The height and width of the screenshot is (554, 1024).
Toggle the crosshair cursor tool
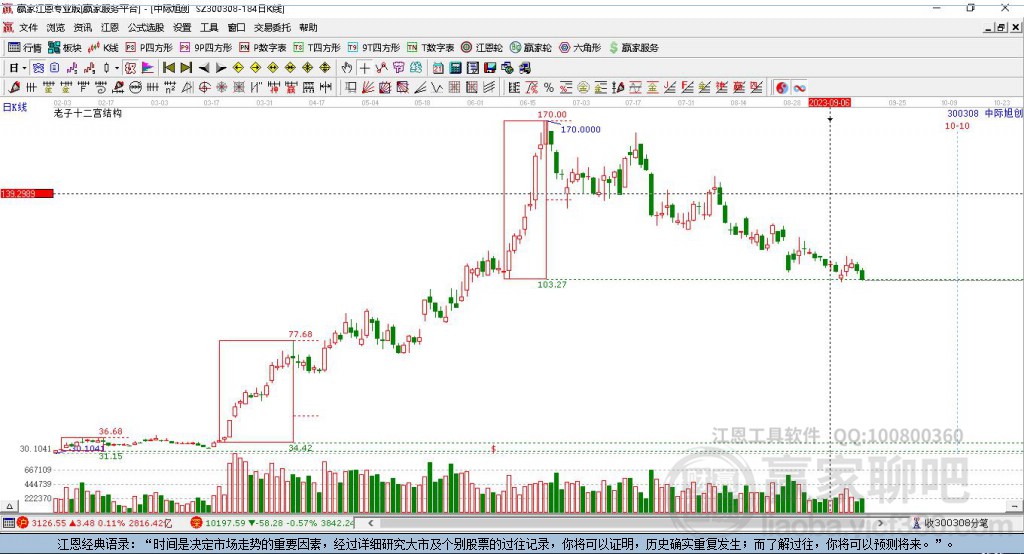(x=364, y=68)
